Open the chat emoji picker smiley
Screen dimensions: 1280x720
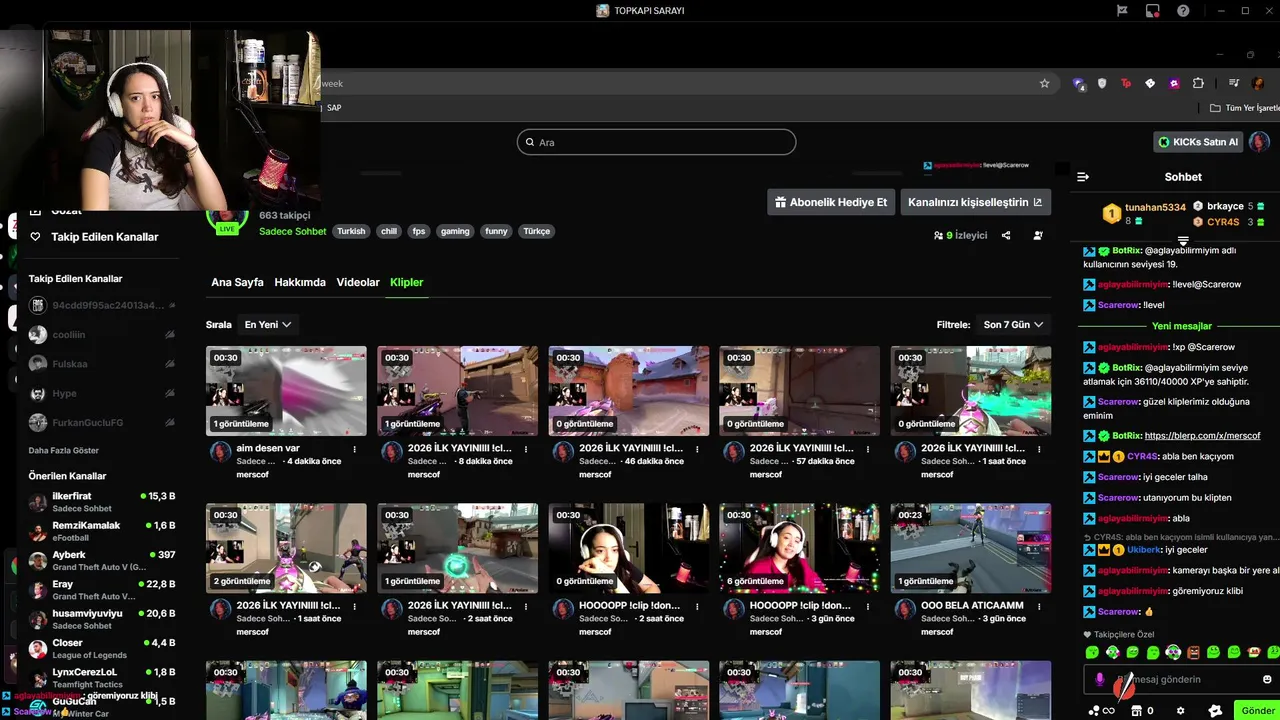1267,679
